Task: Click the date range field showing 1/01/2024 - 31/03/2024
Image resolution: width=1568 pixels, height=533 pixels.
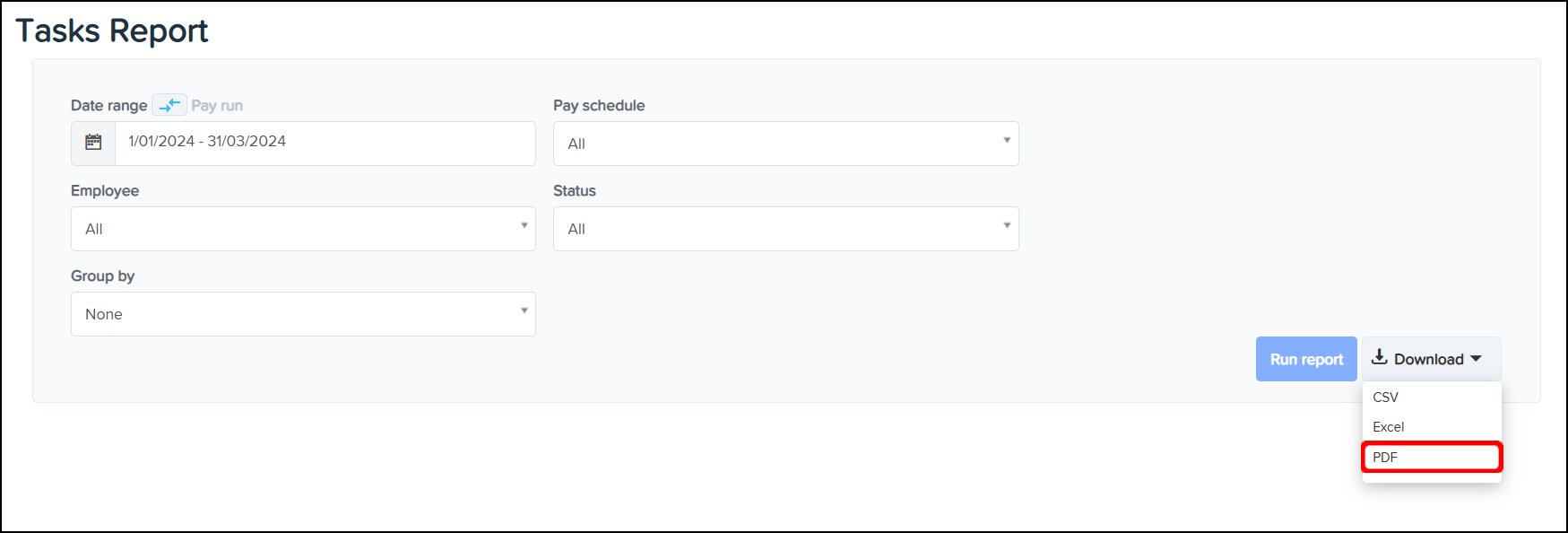Action: 325,143
